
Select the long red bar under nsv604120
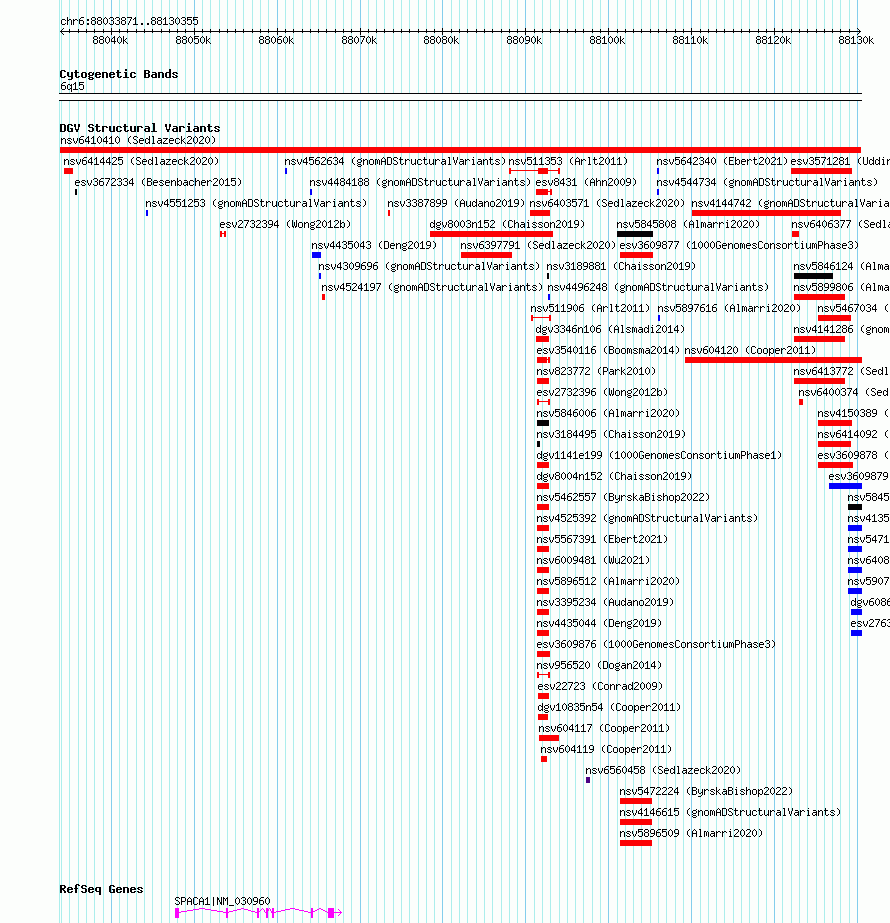773,360
